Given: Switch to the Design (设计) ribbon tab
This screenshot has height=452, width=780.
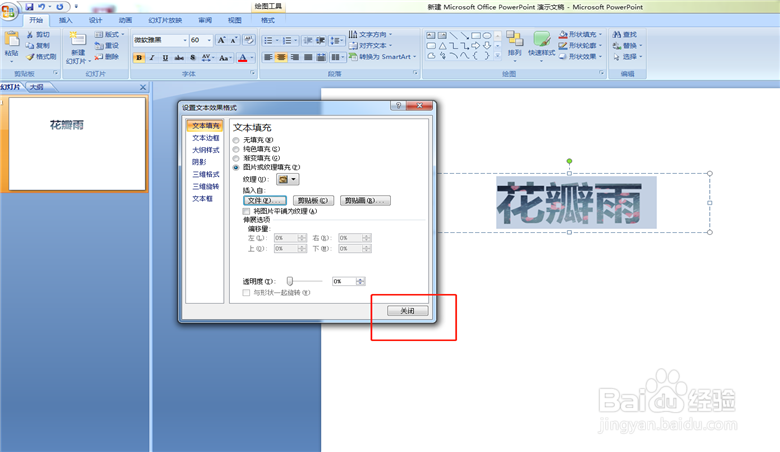Looking at the screenshot, I should click(x=95, y=20).
